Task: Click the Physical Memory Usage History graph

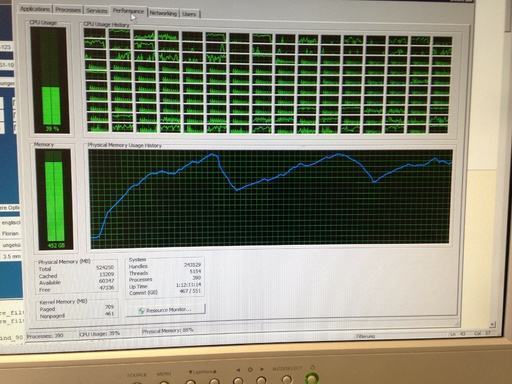Action: [271, 199]
